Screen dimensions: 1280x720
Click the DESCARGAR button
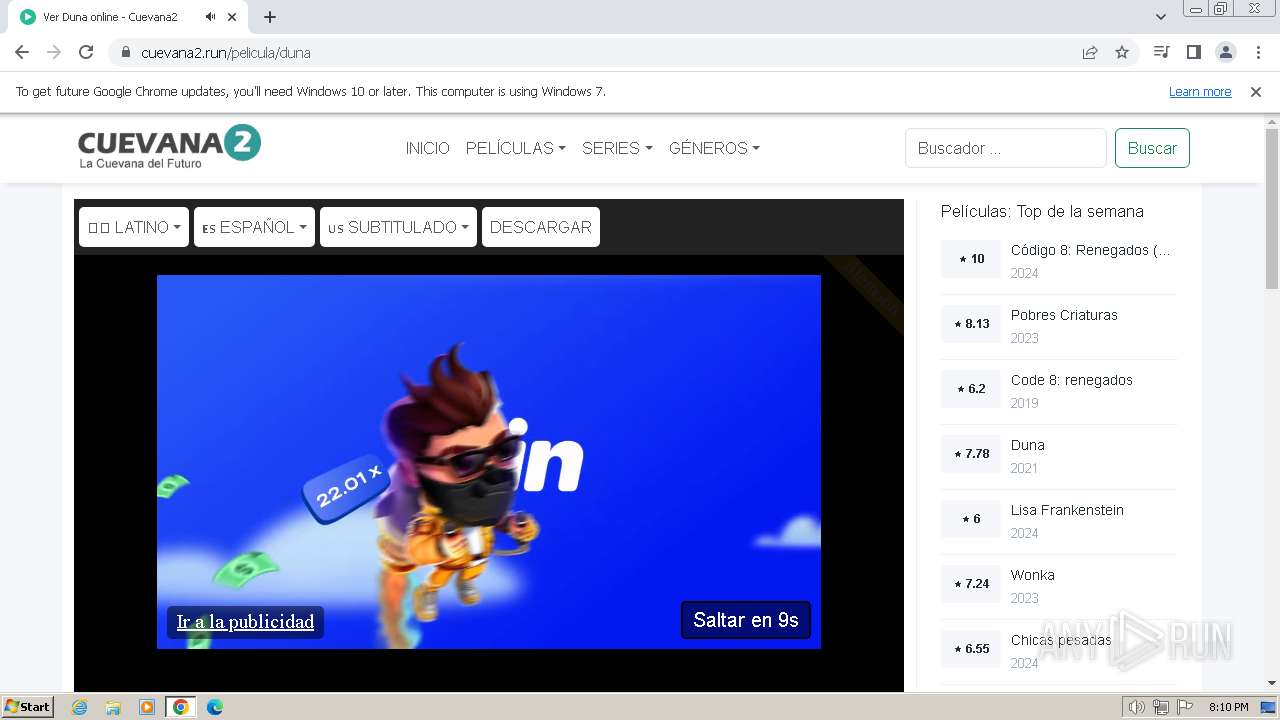541,227
